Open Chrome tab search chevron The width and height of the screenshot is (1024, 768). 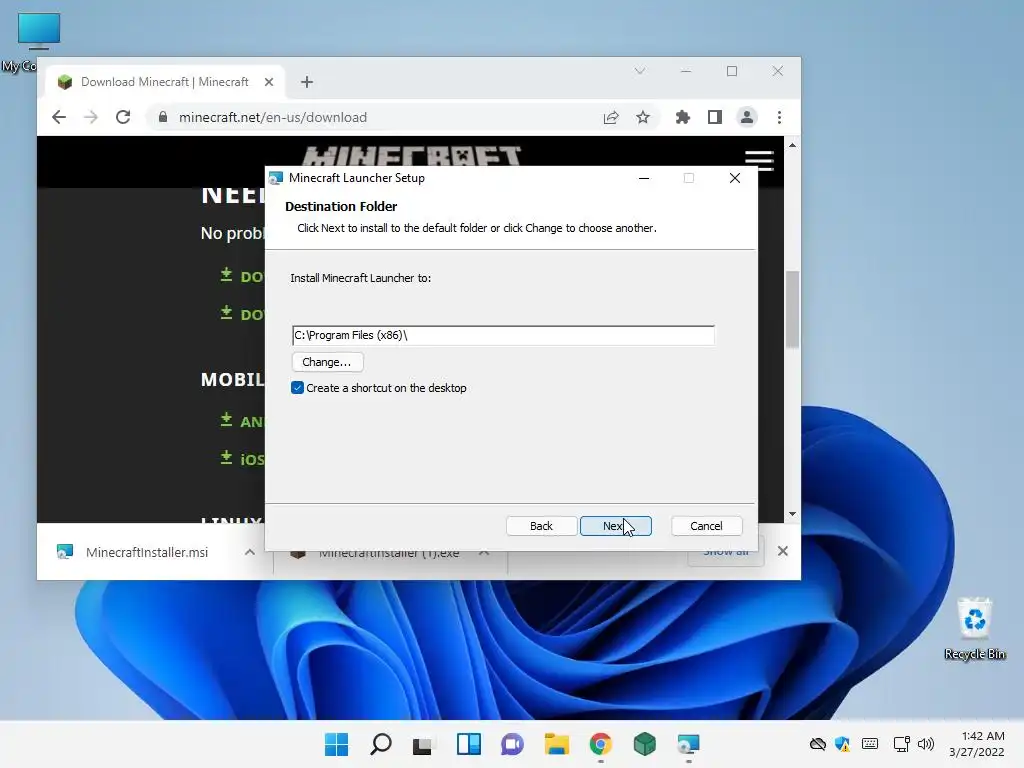tap(640, 71)
